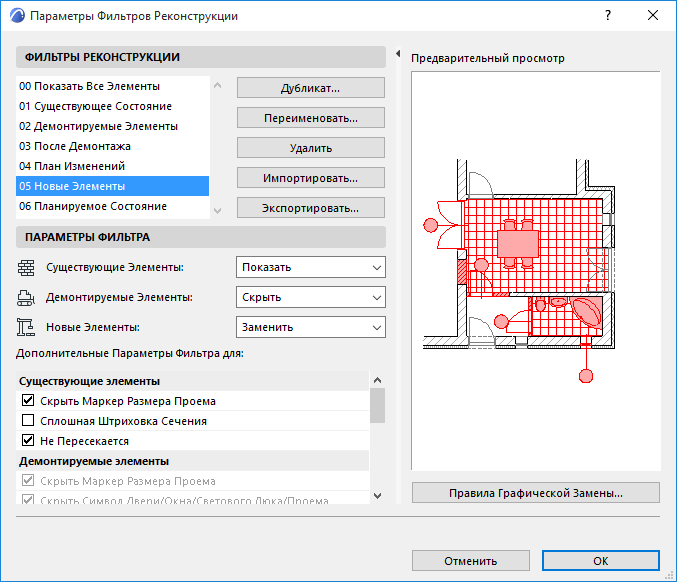Screen dimensions: 677x582
Task: Click the help question mark icon
Action: 608,16
